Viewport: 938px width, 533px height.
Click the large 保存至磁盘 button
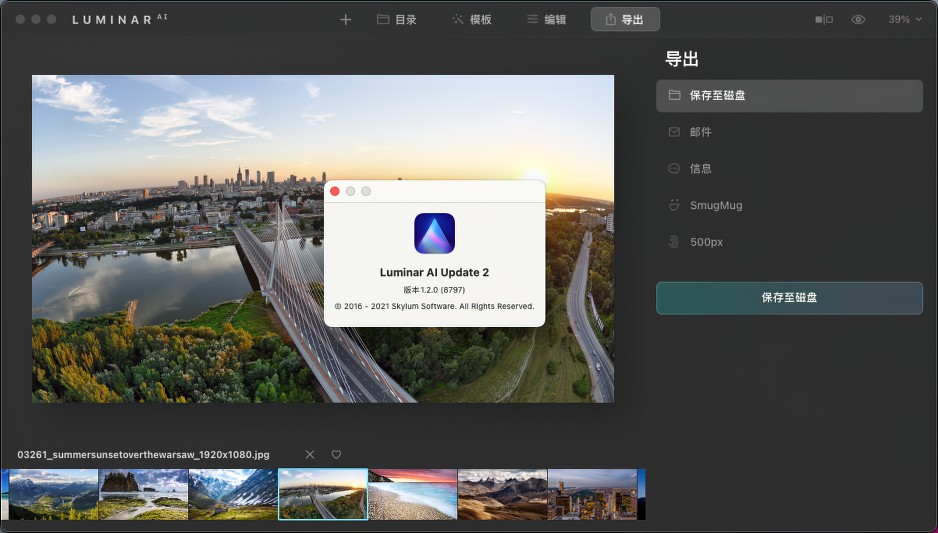pos(789,298)
